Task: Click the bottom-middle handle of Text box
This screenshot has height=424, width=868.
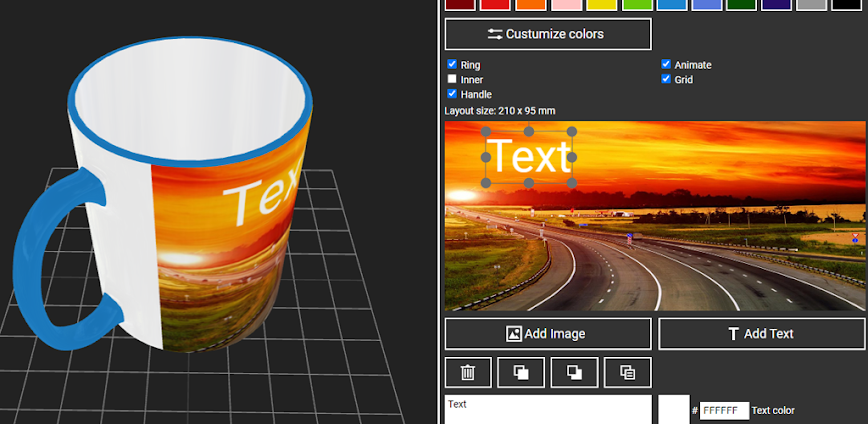Action: coord(529,183)
